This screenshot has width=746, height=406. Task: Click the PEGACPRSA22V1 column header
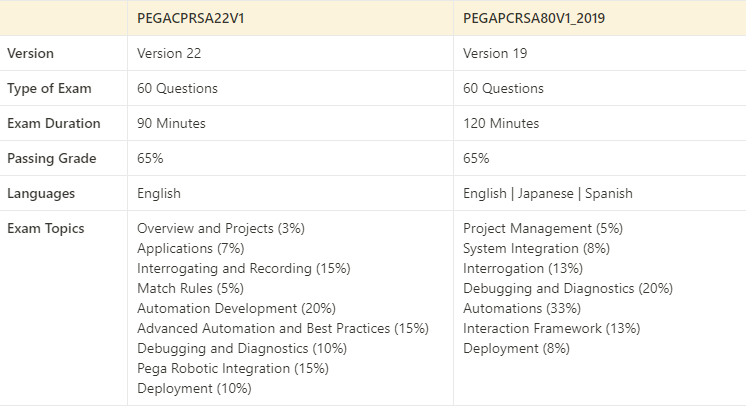(192, 19)
